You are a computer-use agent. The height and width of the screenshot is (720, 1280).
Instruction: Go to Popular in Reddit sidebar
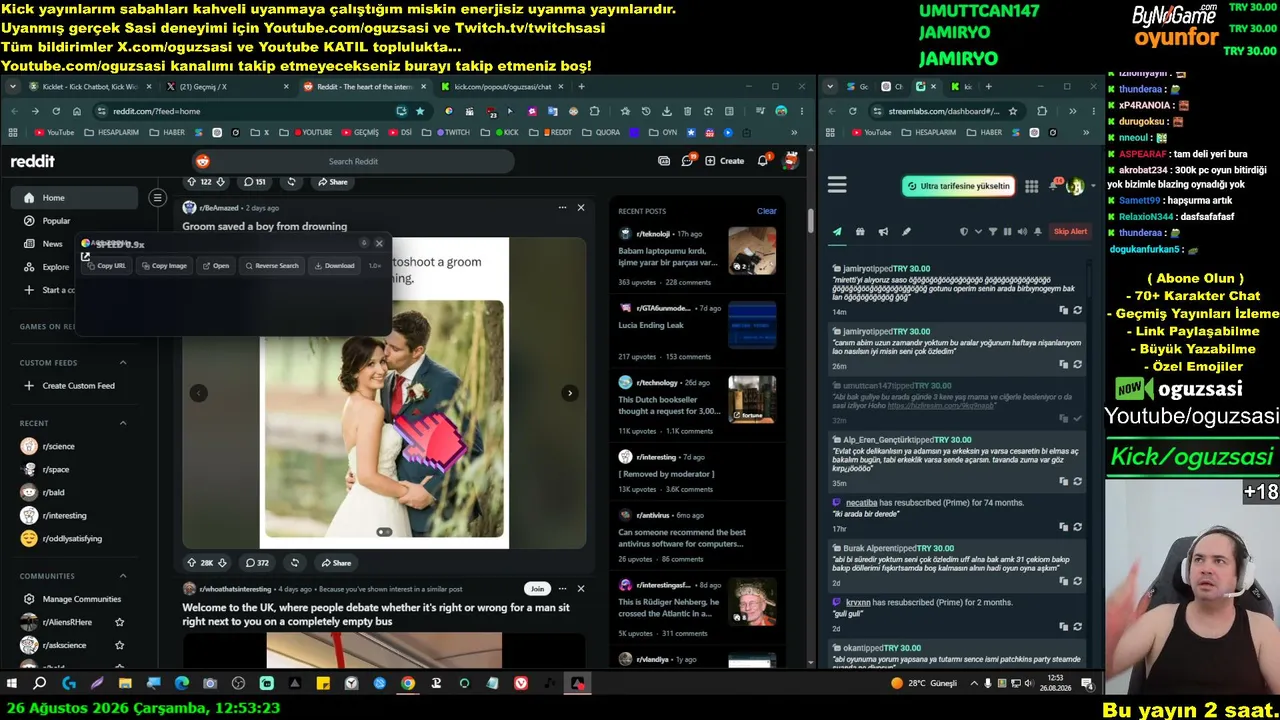click(56, 221)
